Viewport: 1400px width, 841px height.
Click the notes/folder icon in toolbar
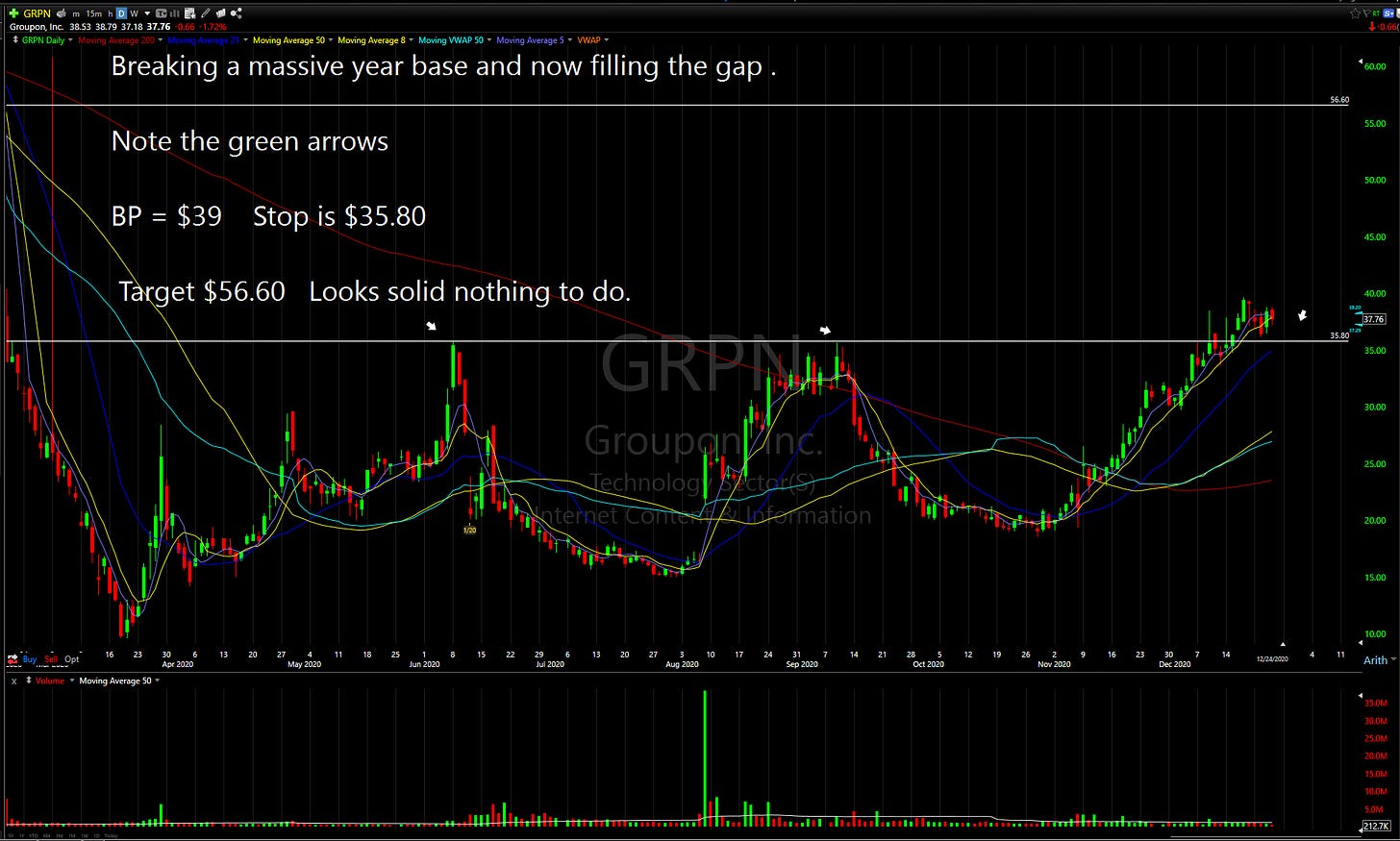click(220, 13)
